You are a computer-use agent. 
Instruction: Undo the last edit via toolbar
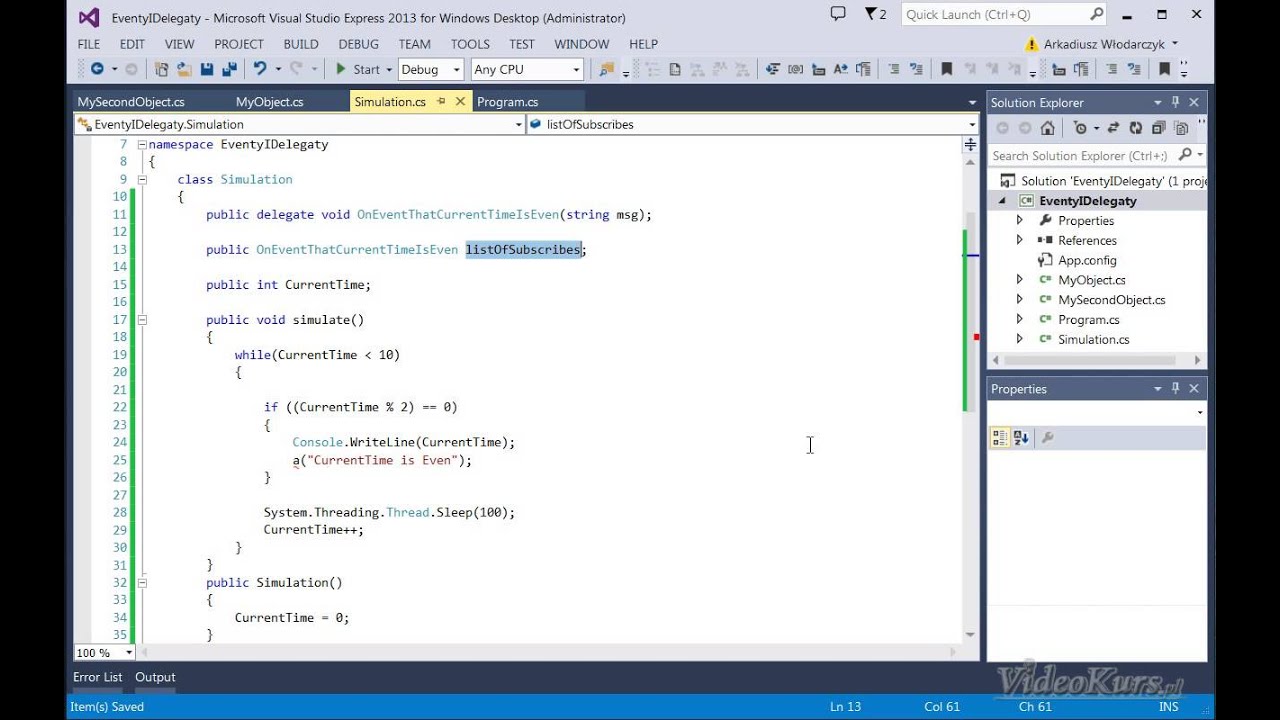pyautogui.click(x=260, y=69)
